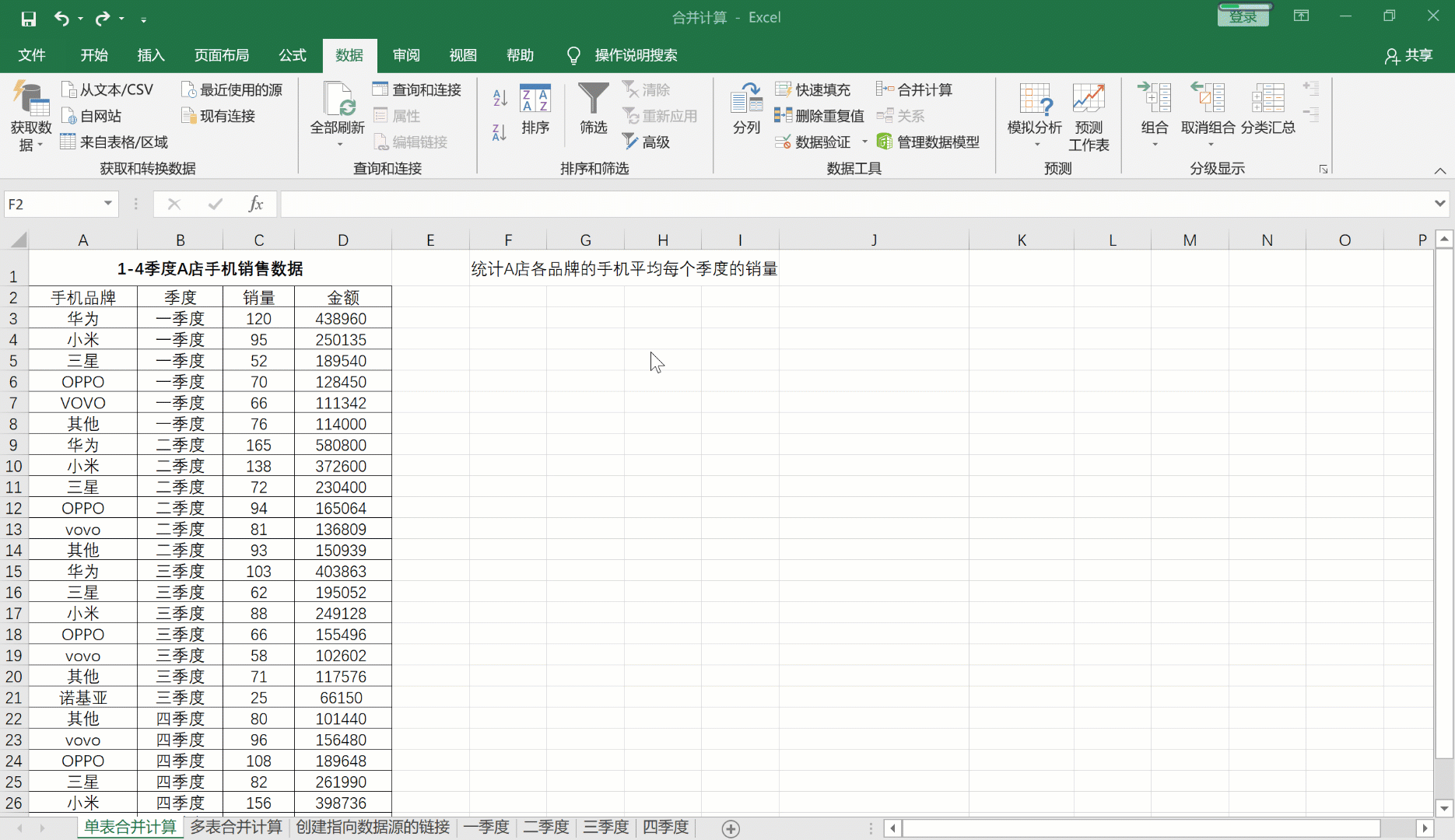
Task: Expand the Get Data (获取数据) dropdown arrow
Action: (x=40, y=145)
